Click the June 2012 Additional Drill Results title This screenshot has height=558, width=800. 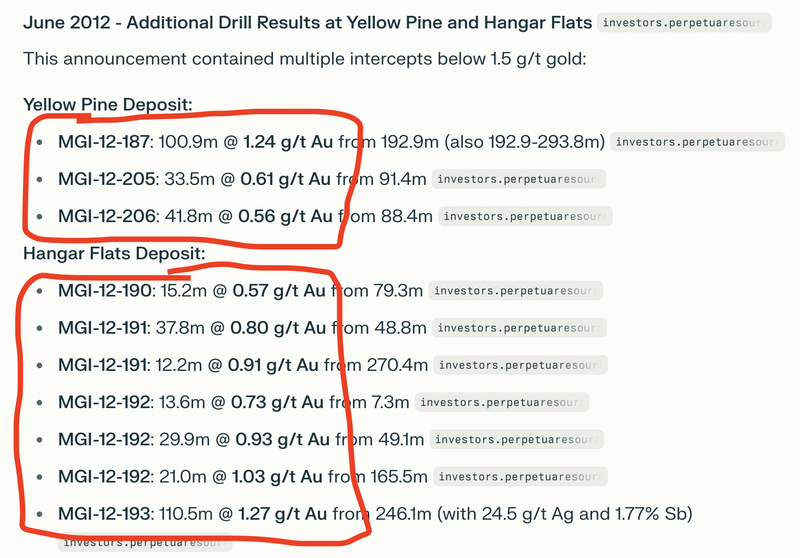tap(306, 22)
